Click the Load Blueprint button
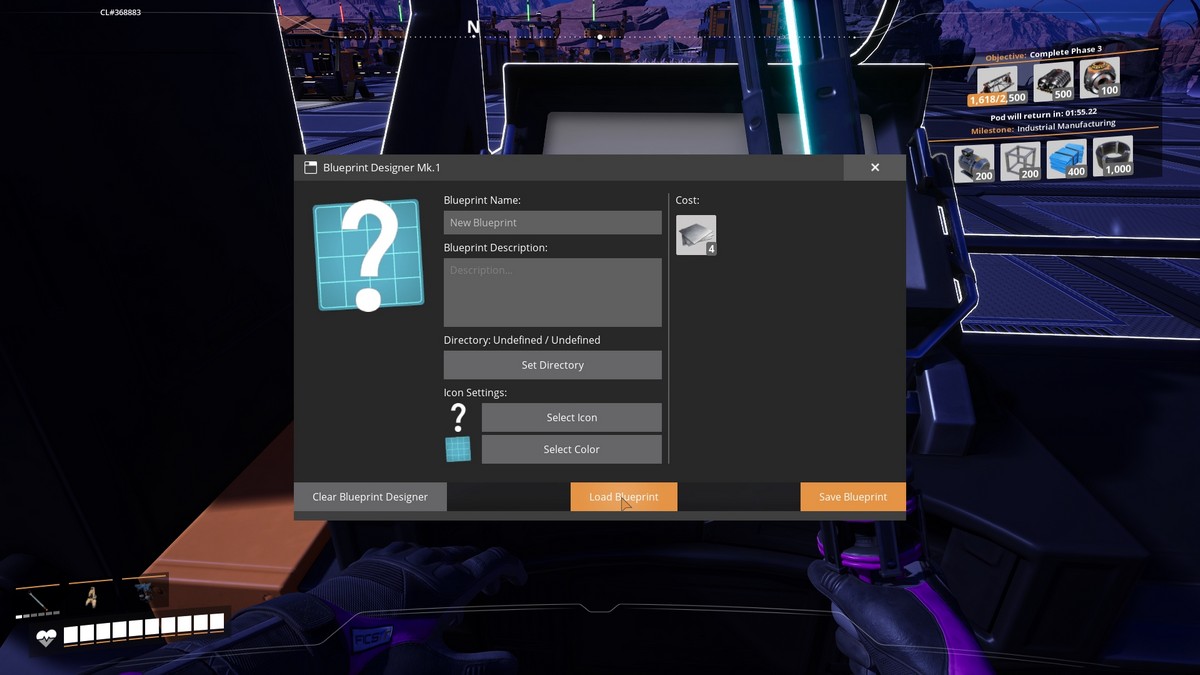 (x=623, y=497)
